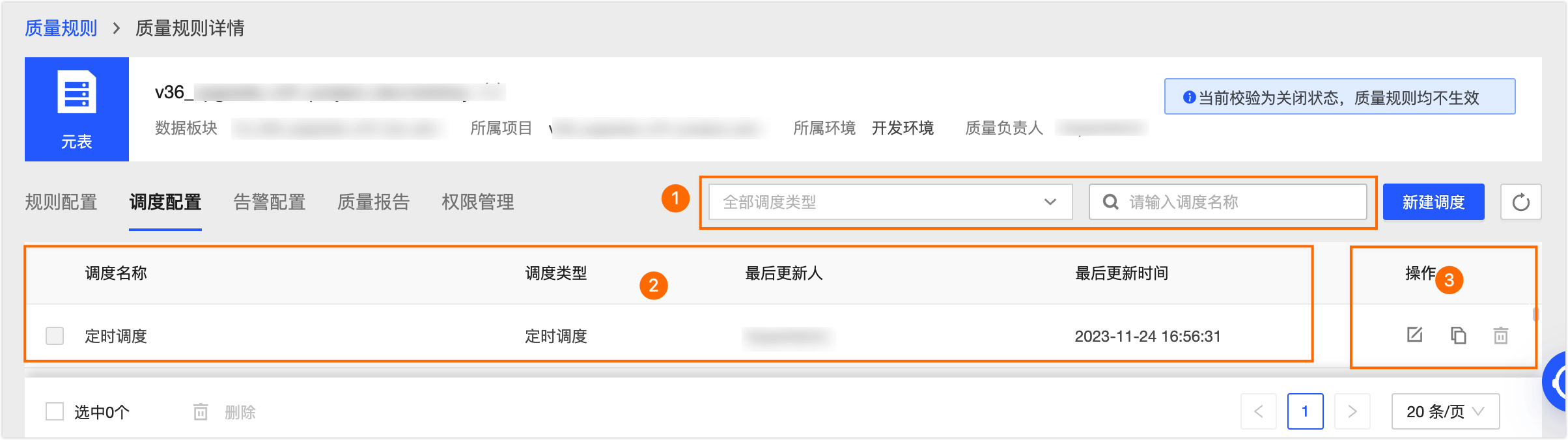The width and height of the screenshot is (1568, 440).
Task: Click the 新建调度 button
Action: [1433, 202]
